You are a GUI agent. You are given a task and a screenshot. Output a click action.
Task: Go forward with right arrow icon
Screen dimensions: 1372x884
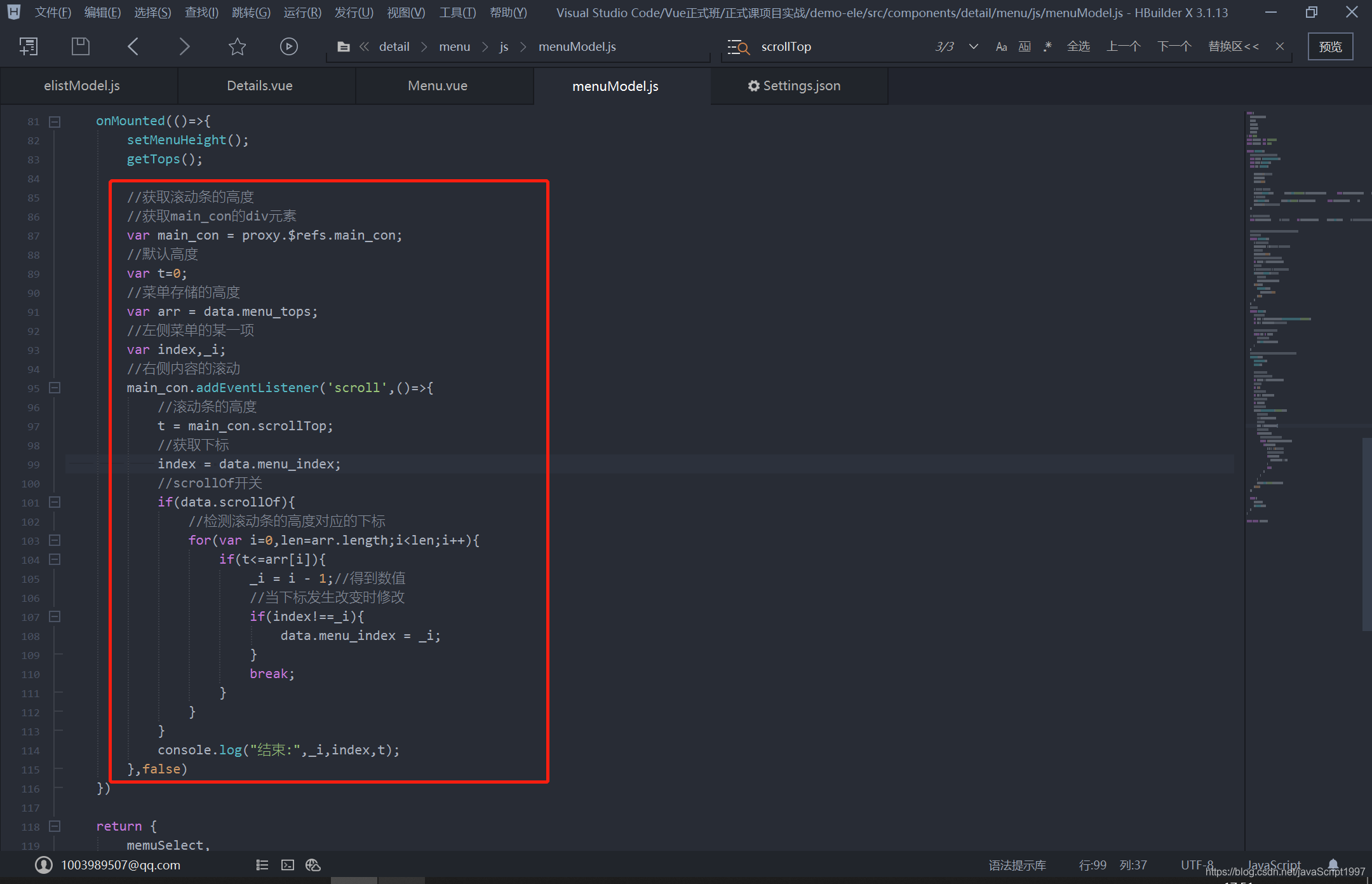[x=184, y=46]
